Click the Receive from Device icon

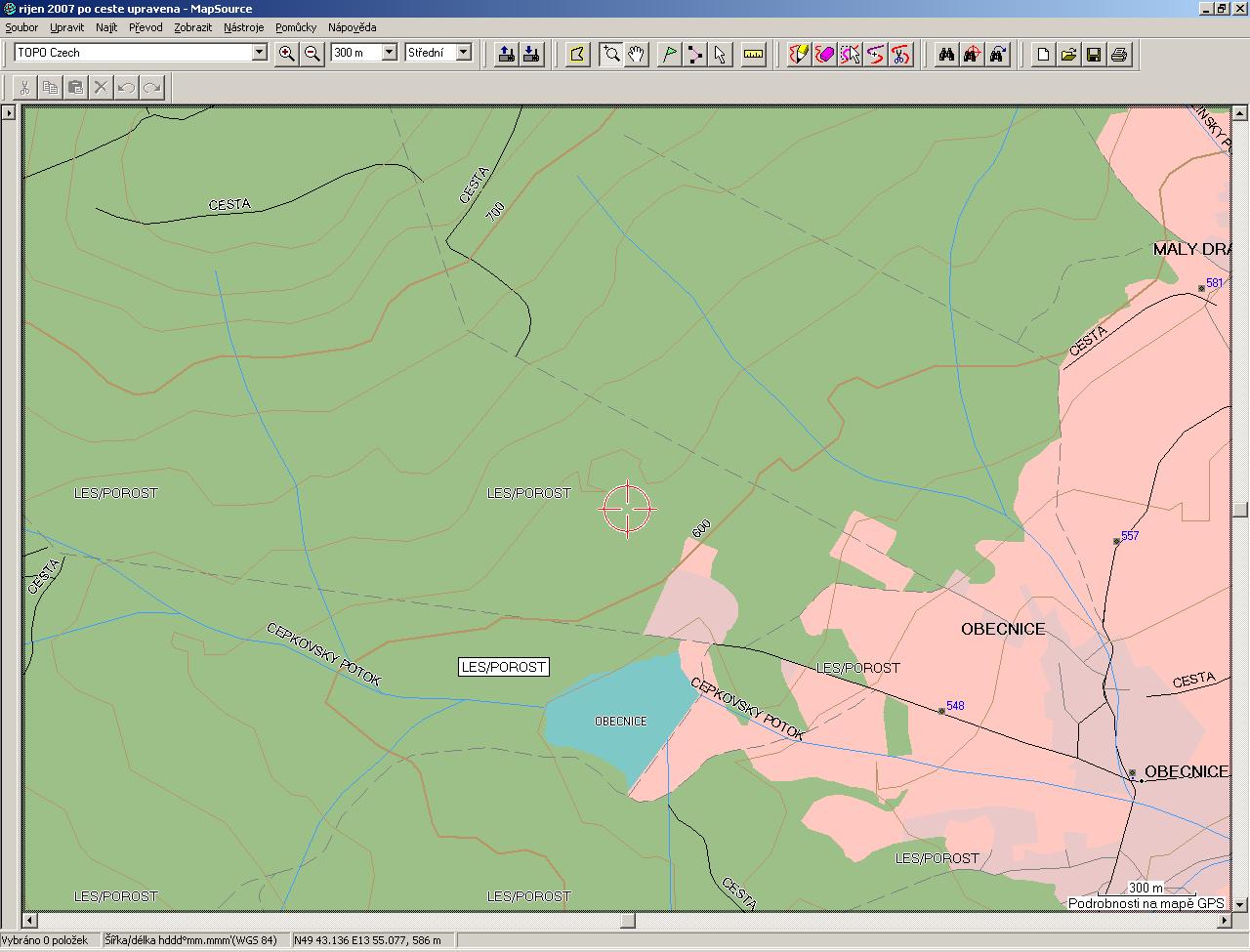[x=531, y=54]
